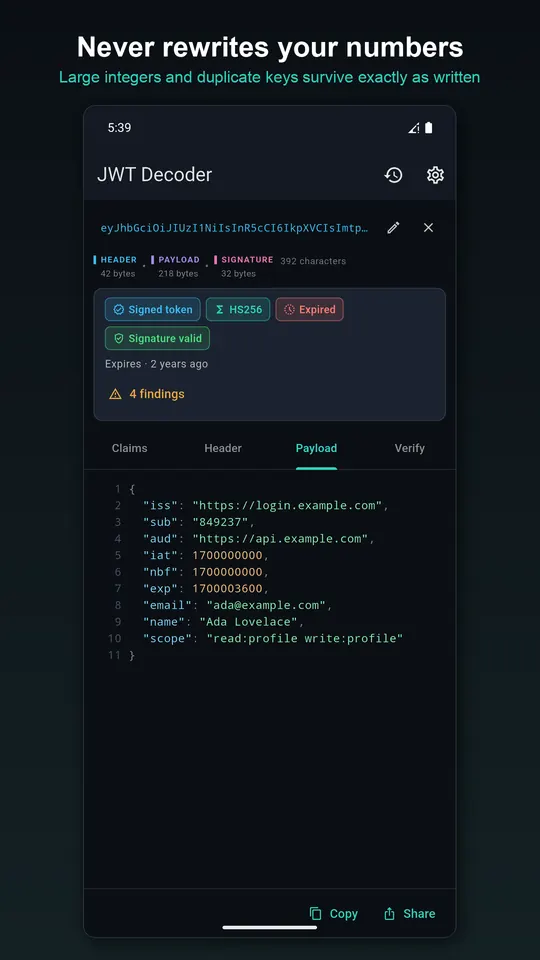Viewport: 540px width, 960px height.
Task: Select the HS256 algorithm chip
Action: pos(238,309)
